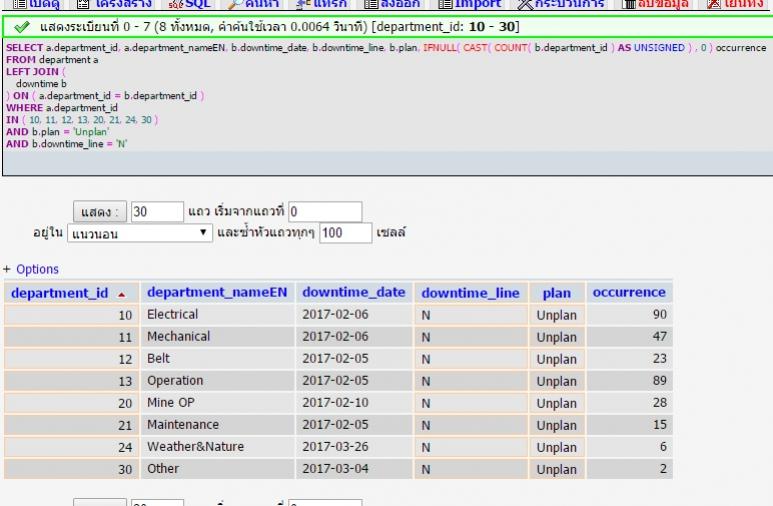The image size is (773, 506).
Task: Sort by plan column header
Action: 557,293
